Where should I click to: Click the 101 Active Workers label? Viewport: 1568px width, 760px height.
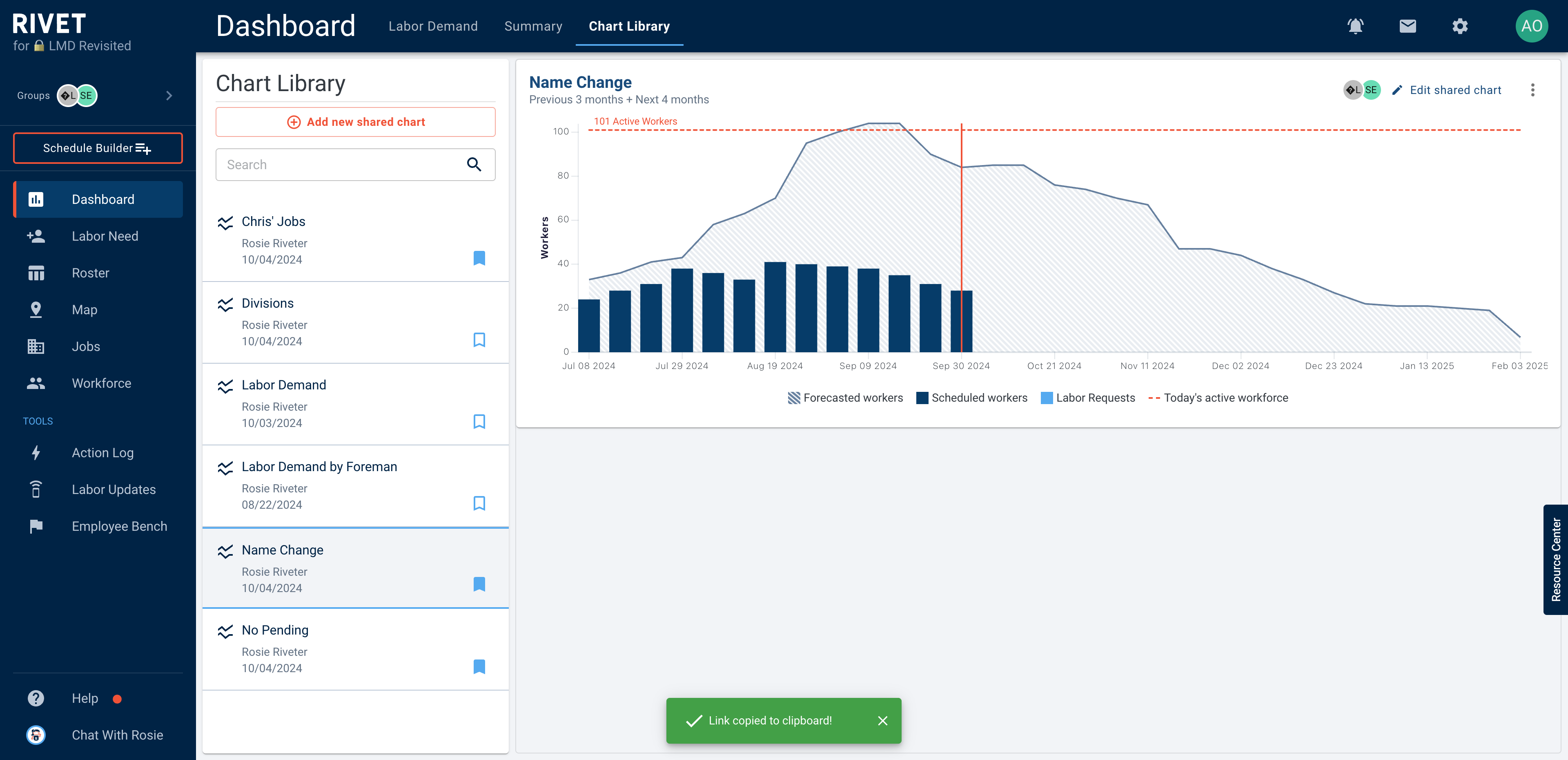[635, 121]
